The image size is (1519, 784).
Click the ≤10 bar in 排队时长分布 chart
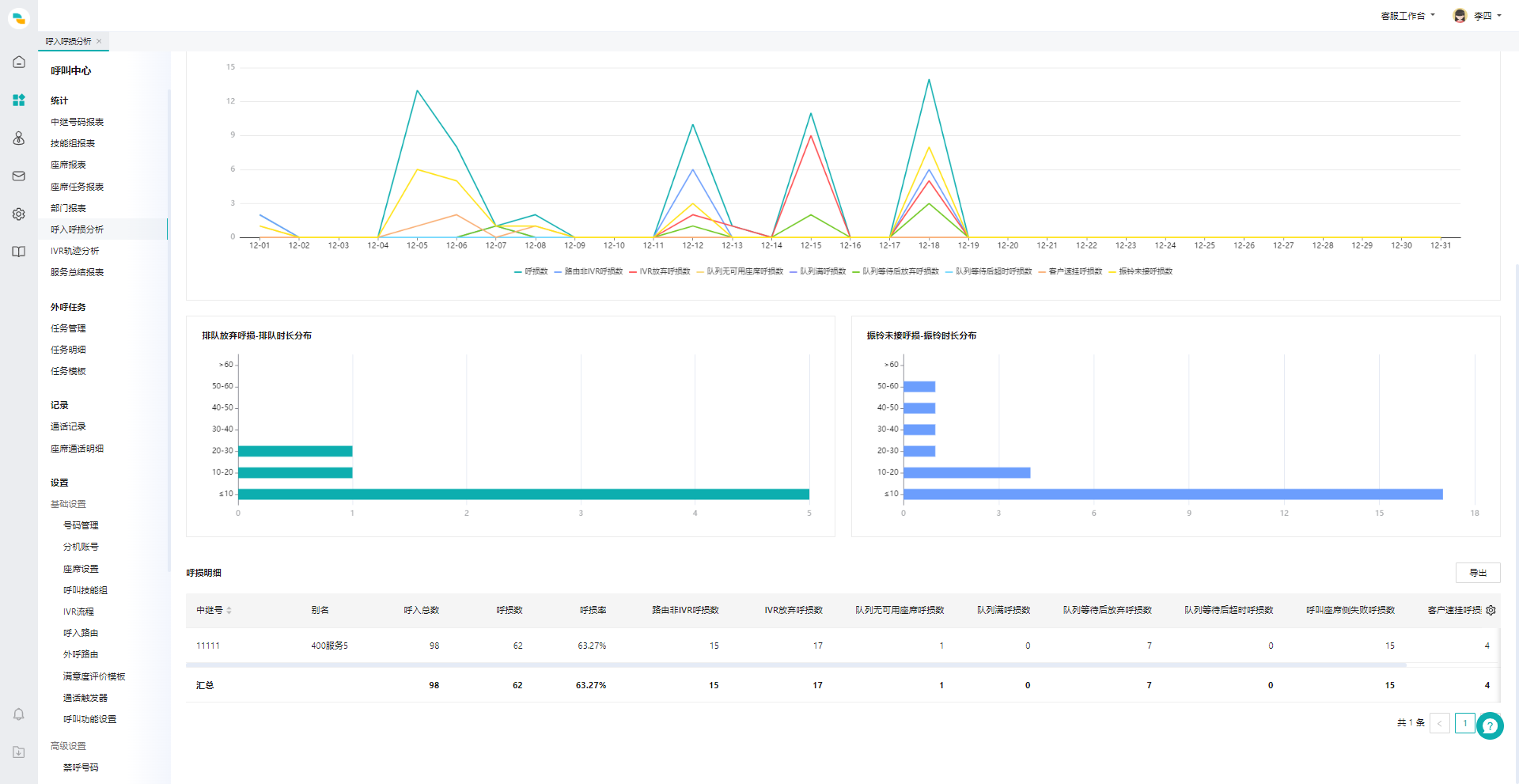coord(524,494)
